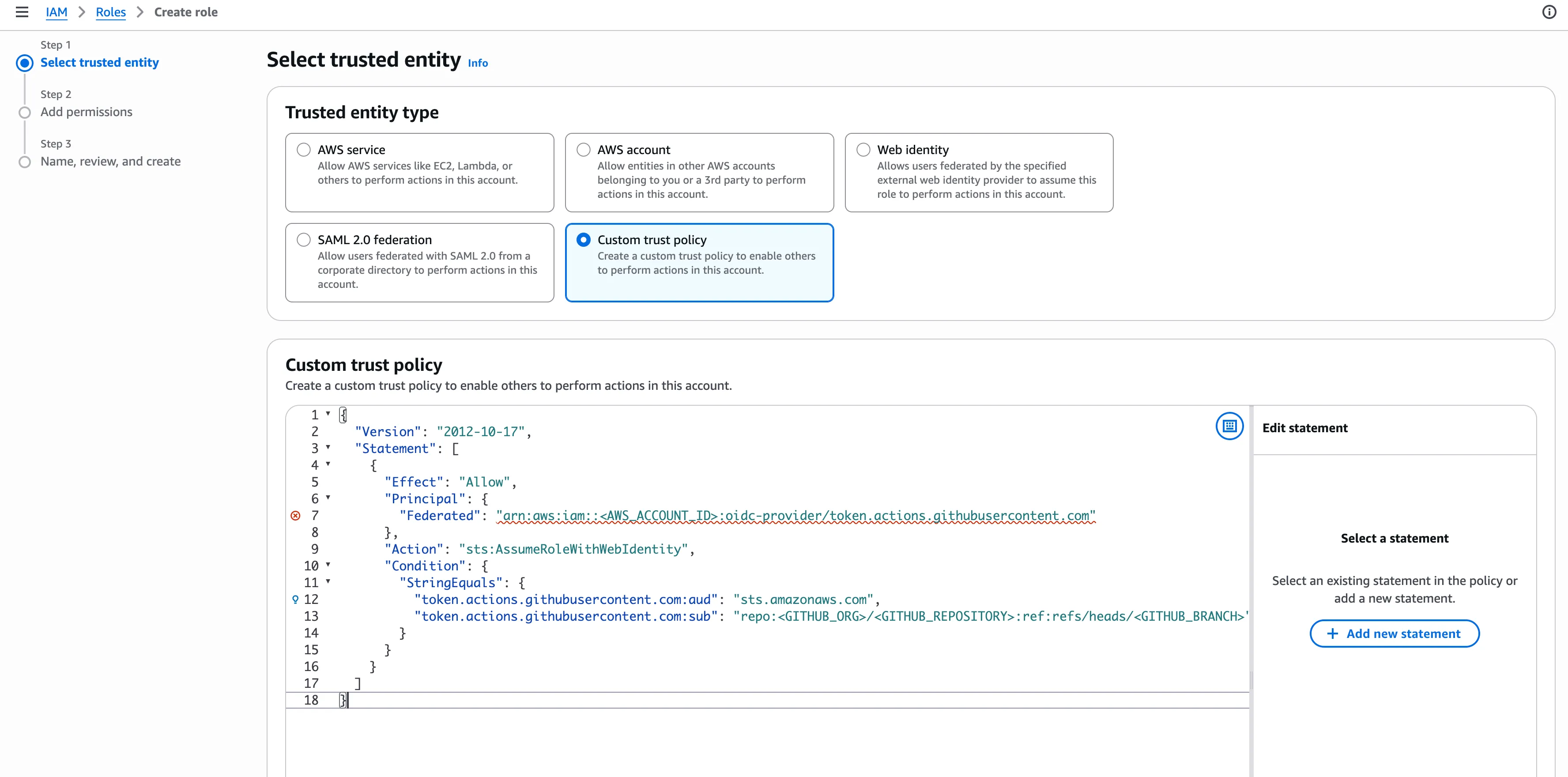Click the "Allow" effect value on line 5
This screenshot has width=1568, height=777.
485,482
